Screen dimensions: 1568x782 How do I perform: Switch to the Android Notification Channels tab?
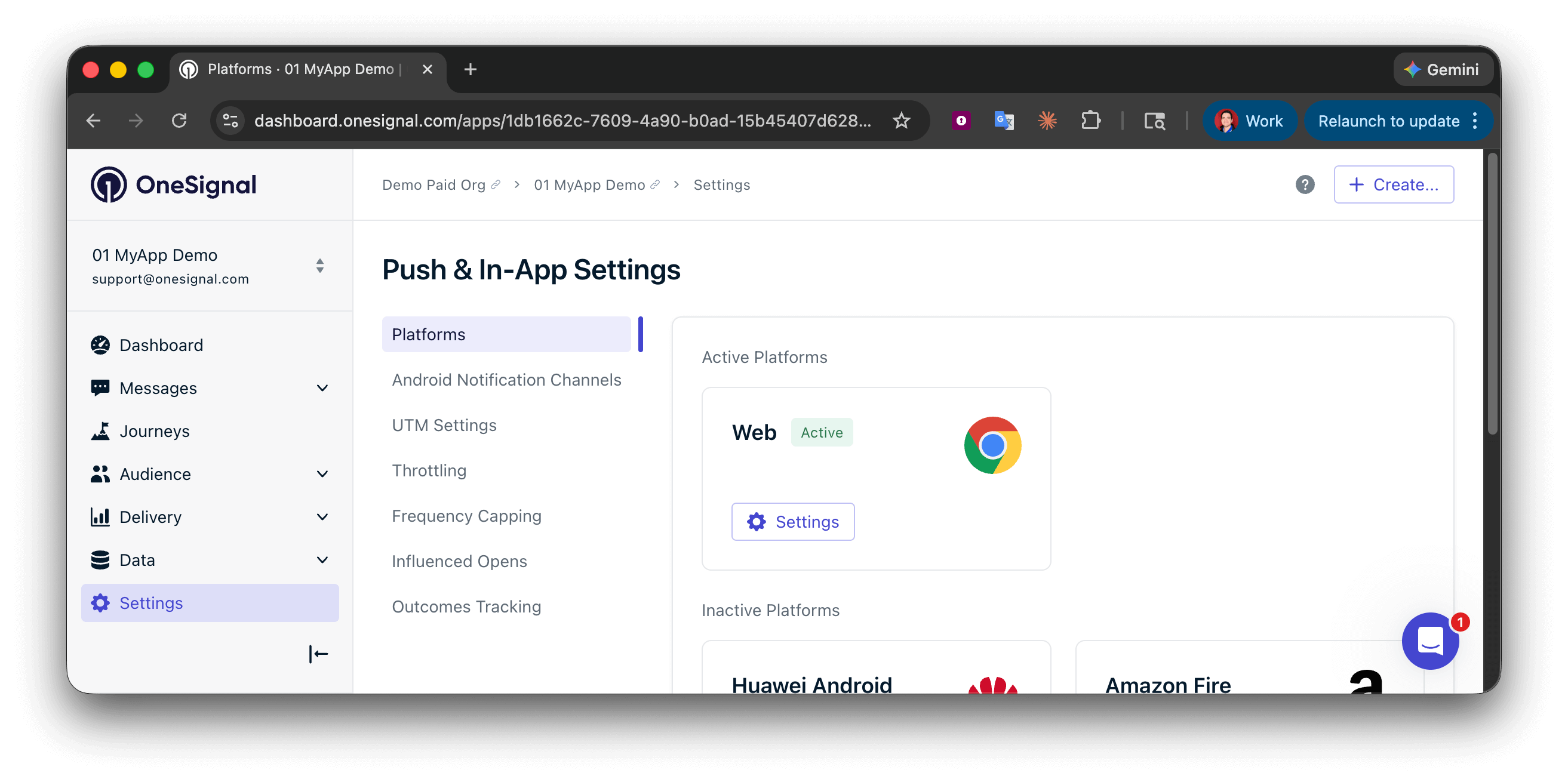coord(506,379)
